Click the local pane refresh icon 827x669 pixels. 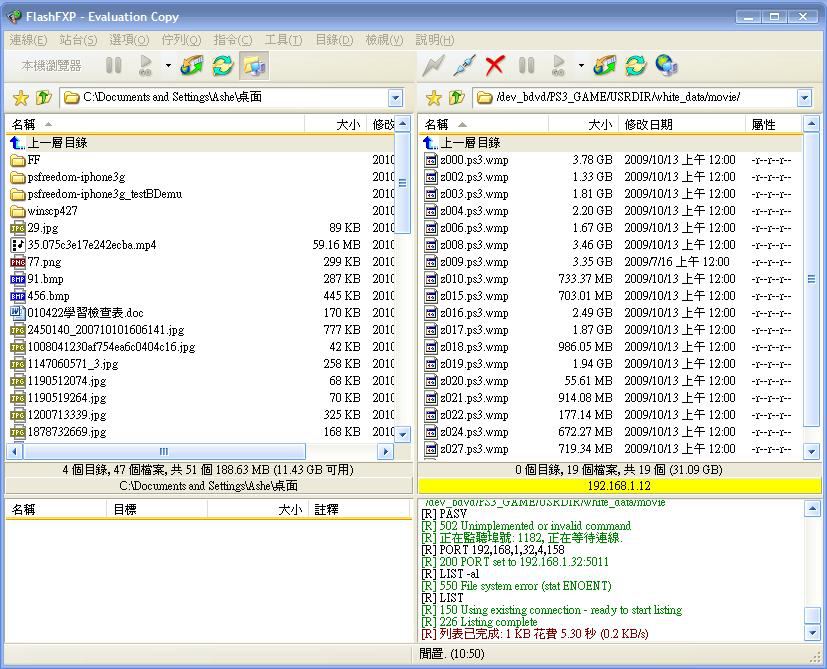223,65
